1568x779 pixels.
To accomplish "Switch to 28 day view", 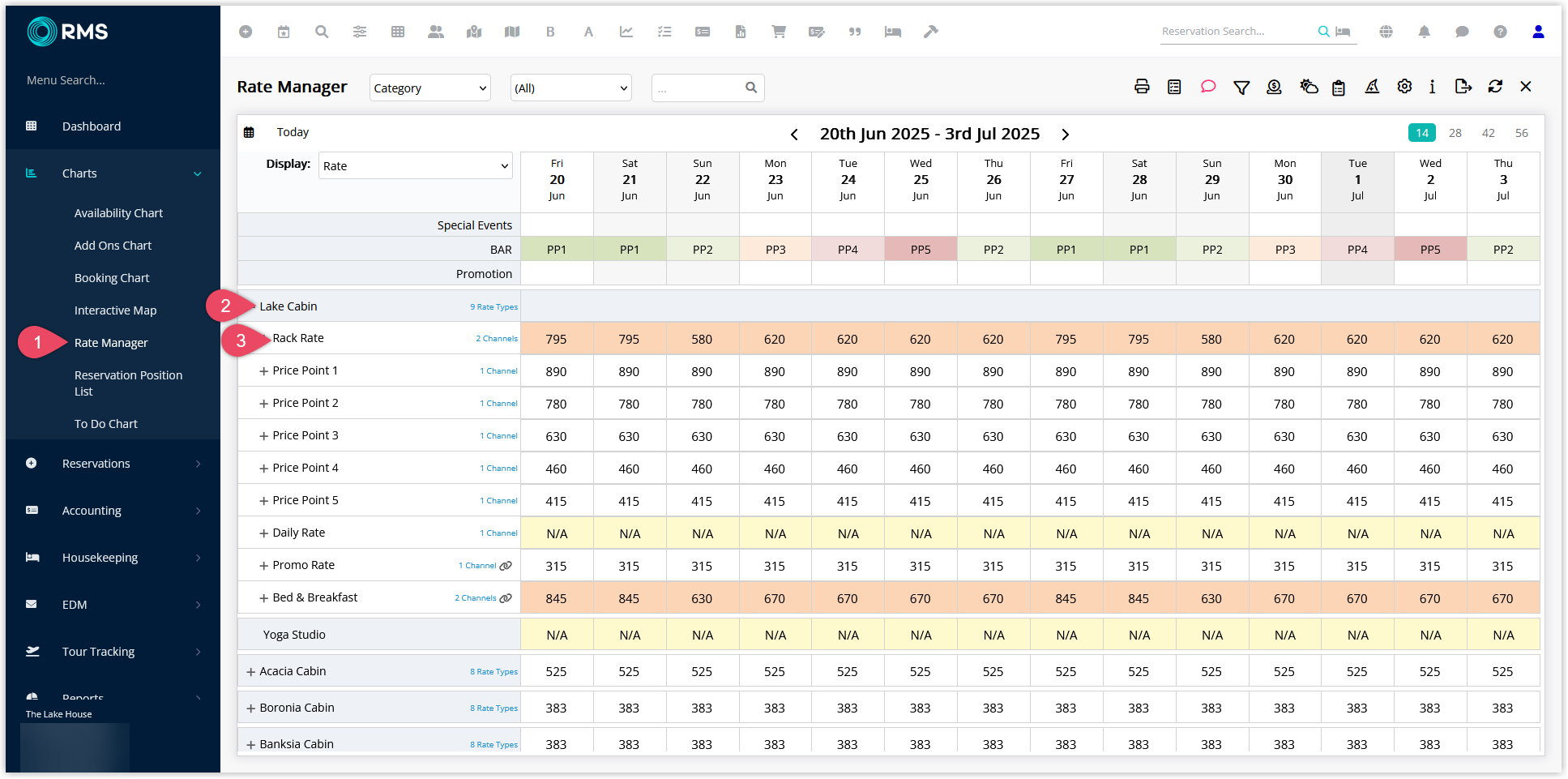I will (x=1455, y=133).
